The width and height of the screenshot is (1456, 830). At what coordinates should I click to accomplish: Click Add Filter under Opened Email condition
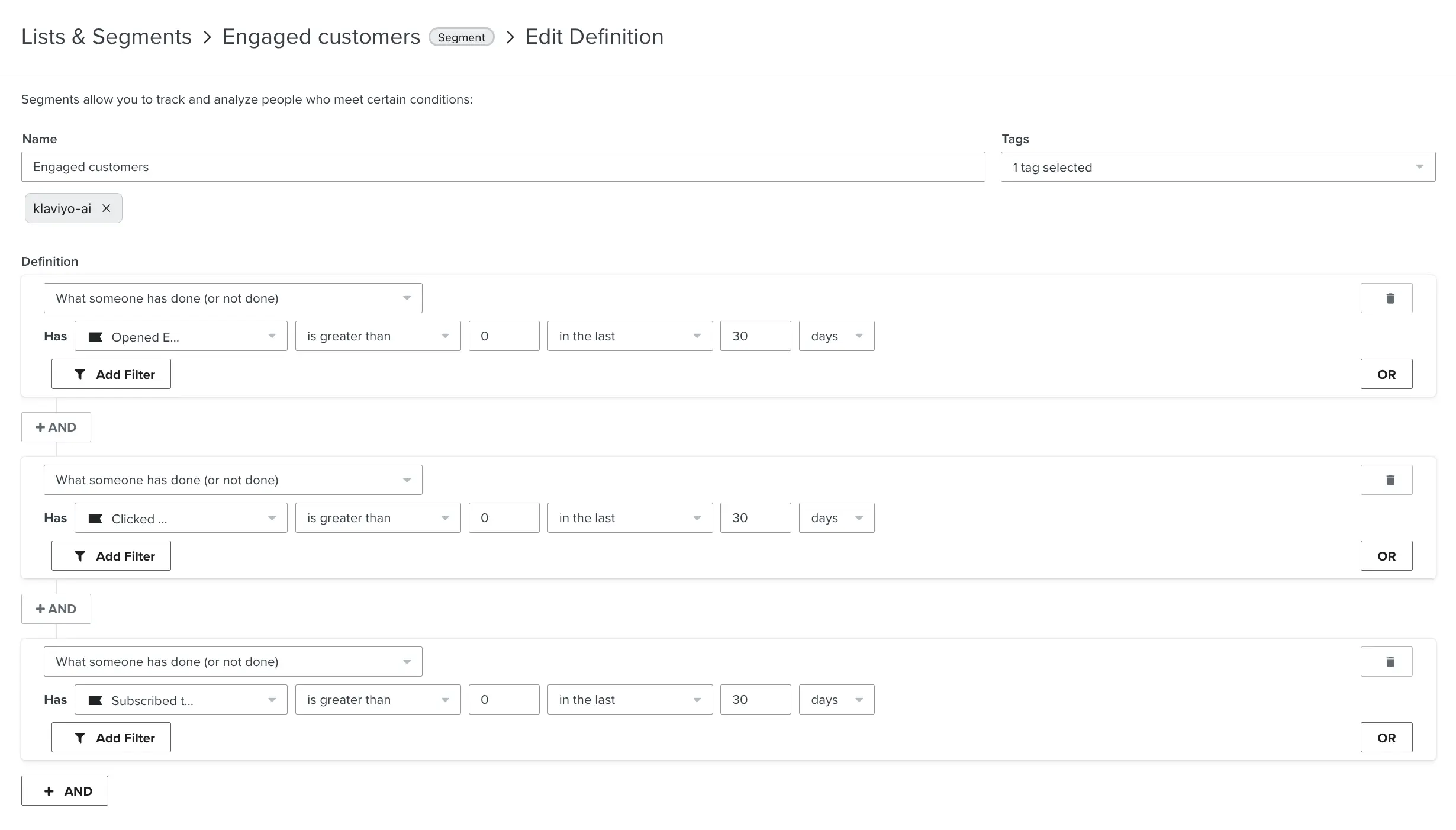click(111, 374)
